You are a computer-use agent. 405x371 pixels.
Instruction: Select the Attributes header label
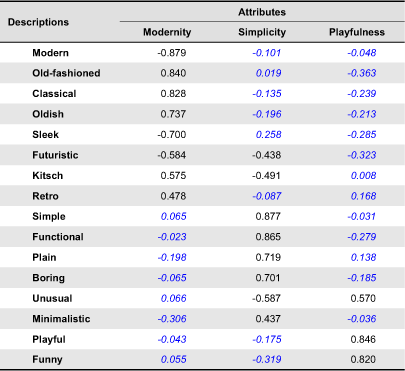tap(262, 12)
